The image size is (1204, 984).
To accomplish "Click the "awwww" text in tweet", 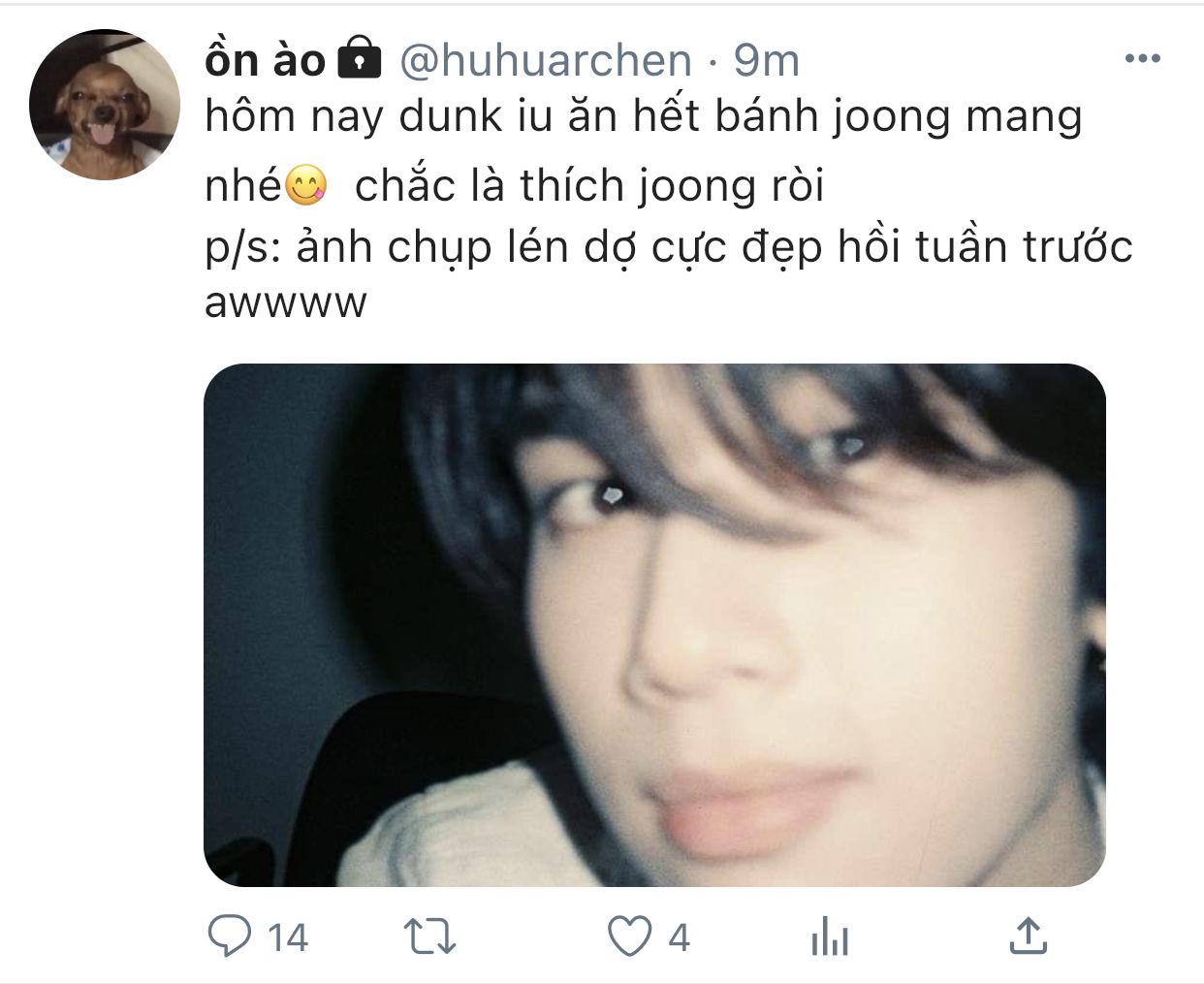I will pyautogui.click(x=286, y=303).
